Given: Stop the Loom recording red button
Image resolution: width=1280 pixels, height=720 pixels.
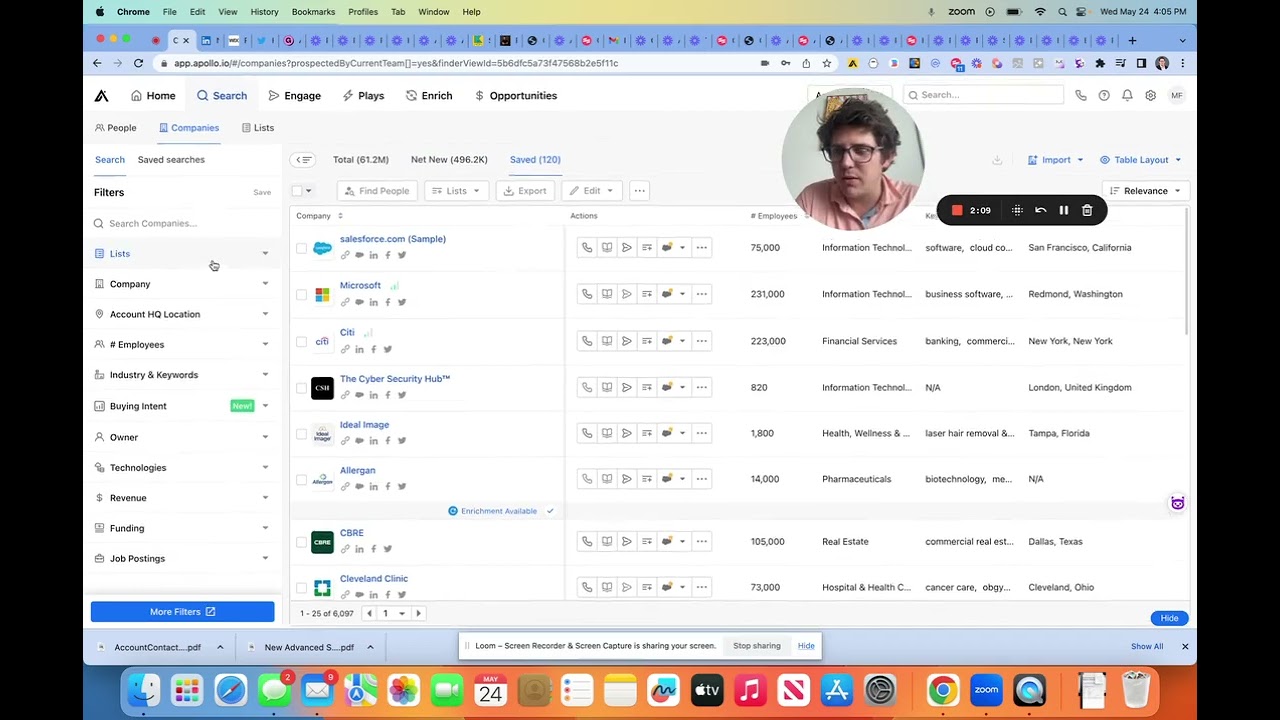Looking at the screenshot, I should [x=957, y=211].
